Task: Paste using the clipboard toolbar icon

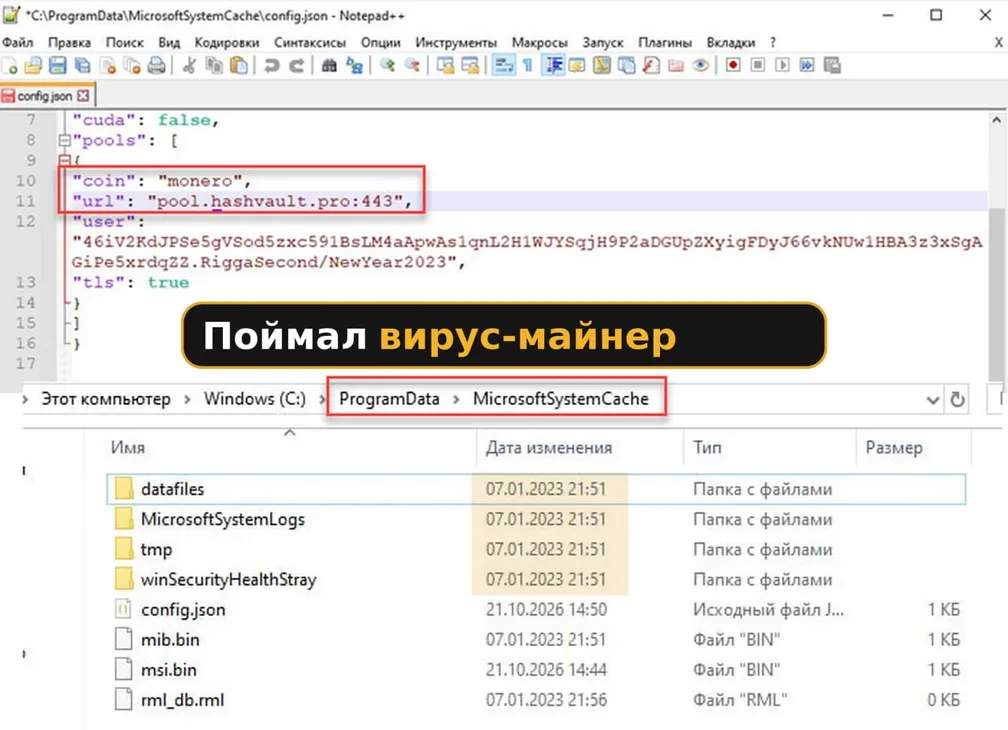Action: [x=238, y=66]
